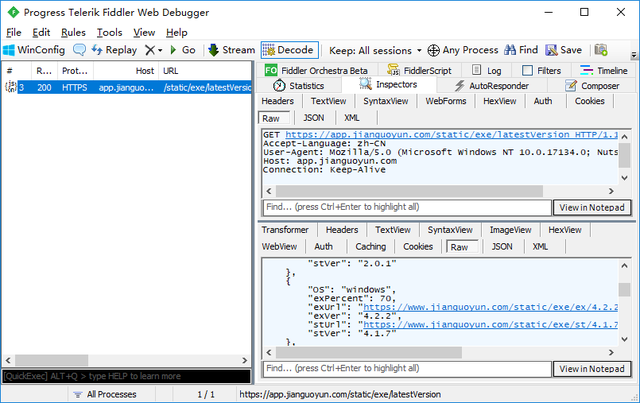Click the QuickExec command box
Screen dimensions: 640x403
click(x=127, y=376)
